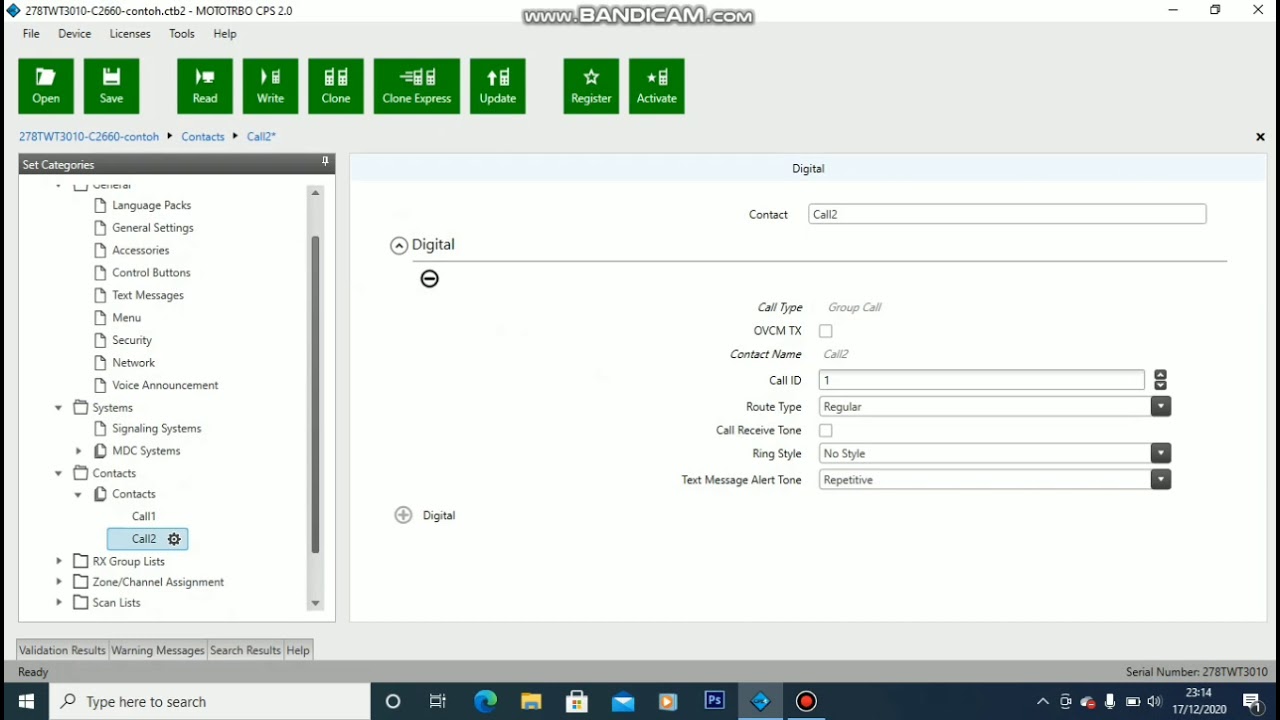Image resolution: width=1280 pixels, height=720 pixels.
Task: Open File Explorer from taskbar
Action: [531, 701]
